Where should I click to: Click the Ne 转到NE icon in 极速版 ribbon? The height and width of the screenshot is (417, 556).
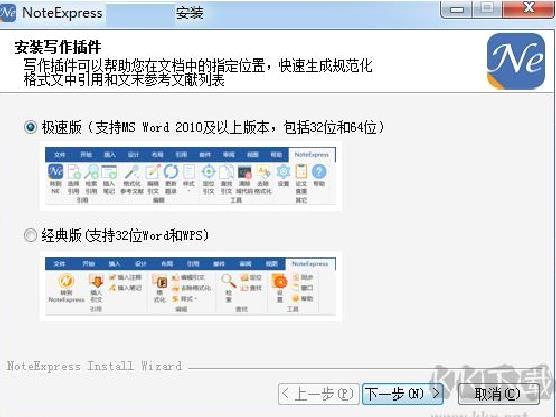pyautogui.click(x=56, y=172)
